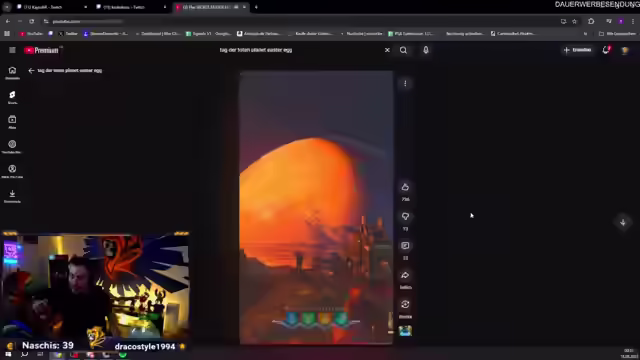Image resolution: width=640 pixels, height=360 pixels.
Task: Click the Create (Erstellen) button
Action: tap(578, 50)
